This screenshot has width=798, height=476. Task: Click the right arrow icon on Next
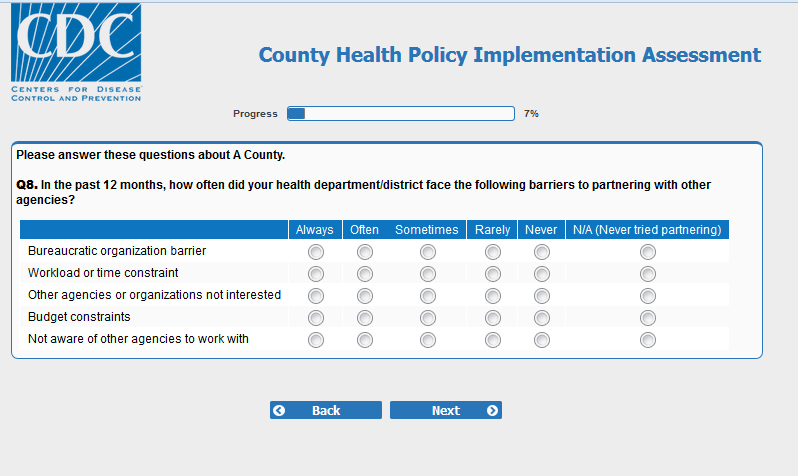[x=492, y=410]
